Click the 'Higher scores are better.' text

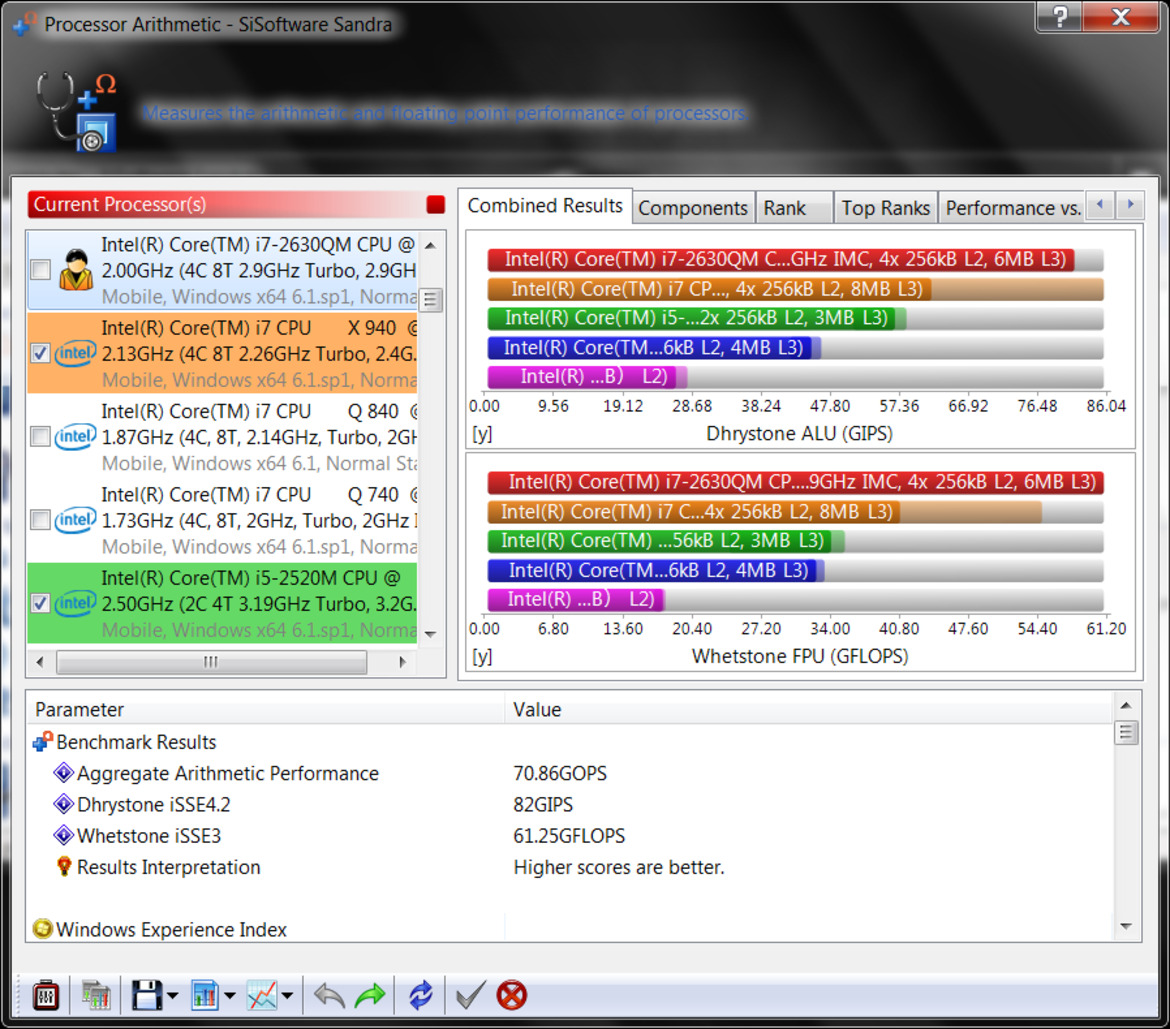click(619, 867)
